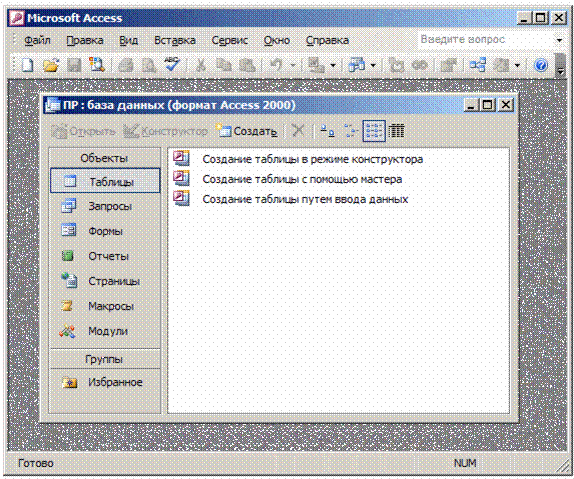Click the Открыть button in database window
Viewport: 574px width, 479px height.
point(83,131)
